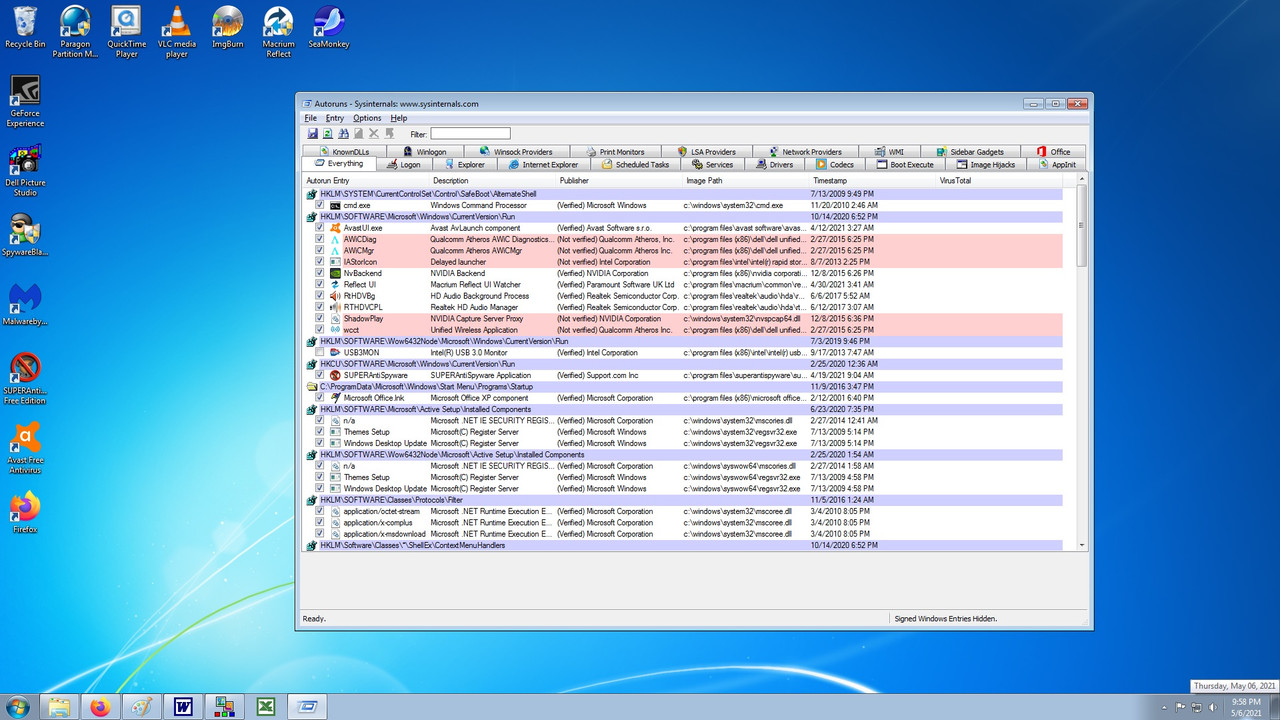Click the Jump to Entry toolbar icon
Image resolution: width=1280 pixels, height=720 pixels.
pos(389,133)
